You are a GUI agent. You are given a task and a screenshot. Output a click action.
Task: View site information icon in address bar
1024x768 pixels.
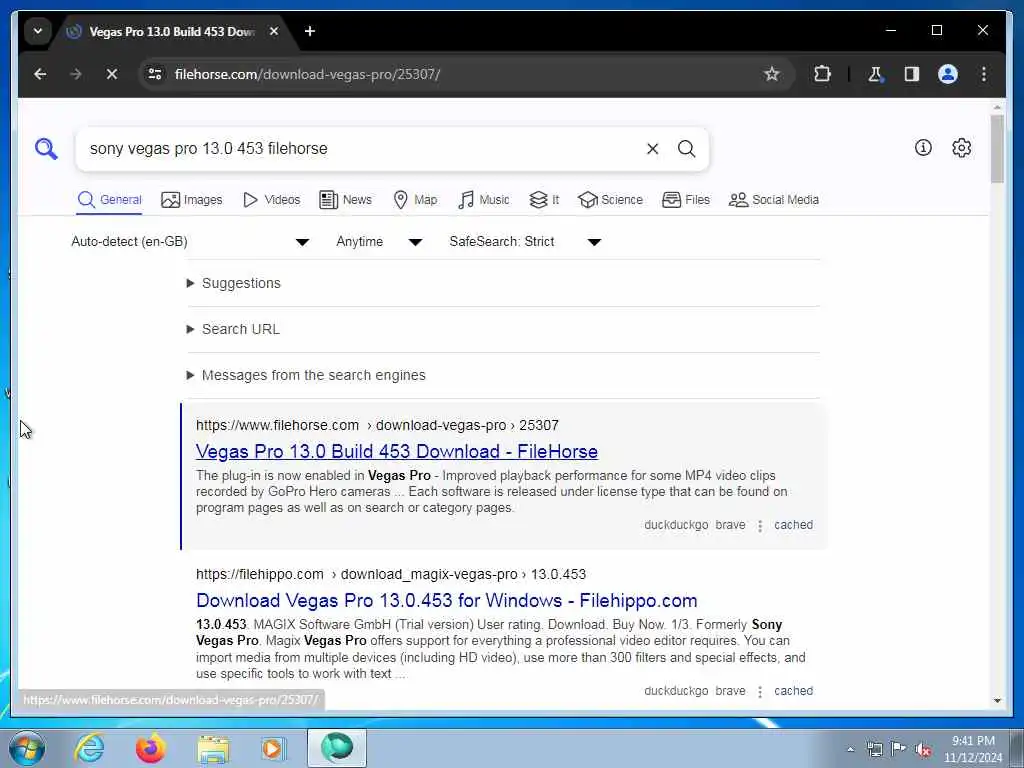(155, 74)
